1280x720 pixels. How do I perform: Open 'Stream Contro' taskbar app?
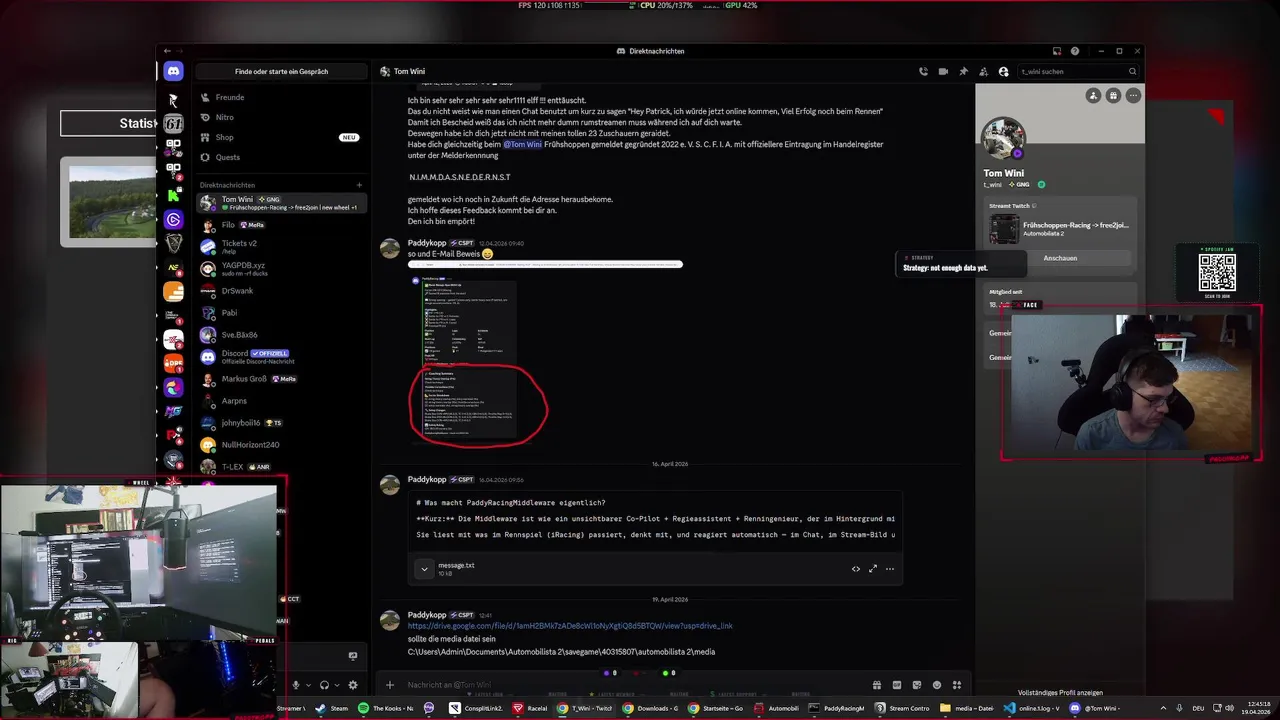click(x=902, y=708)
